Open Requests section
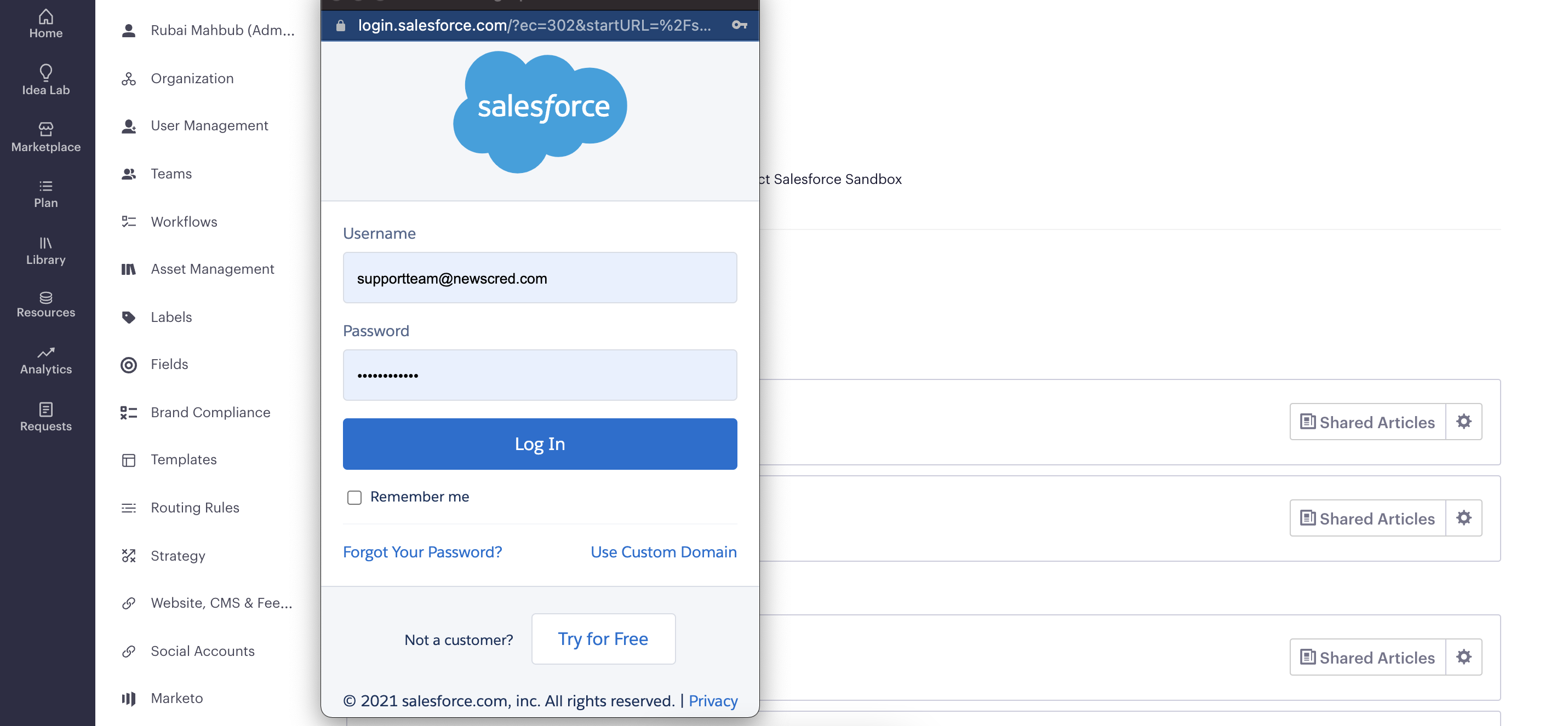The width and height of the screenshot is (1568, 726). tap(45, 417)
